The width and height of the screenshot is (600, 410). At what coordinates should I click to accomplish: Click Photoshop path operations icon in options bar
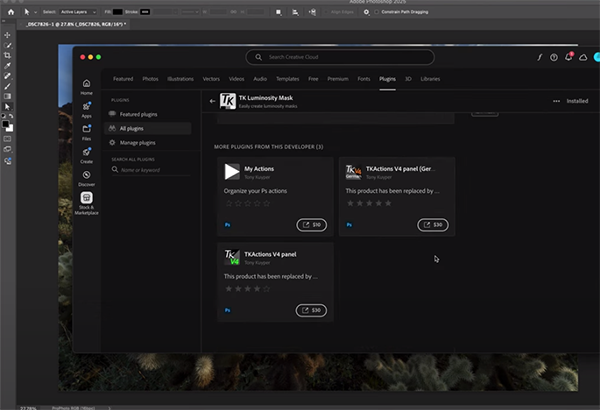point(279,12)
